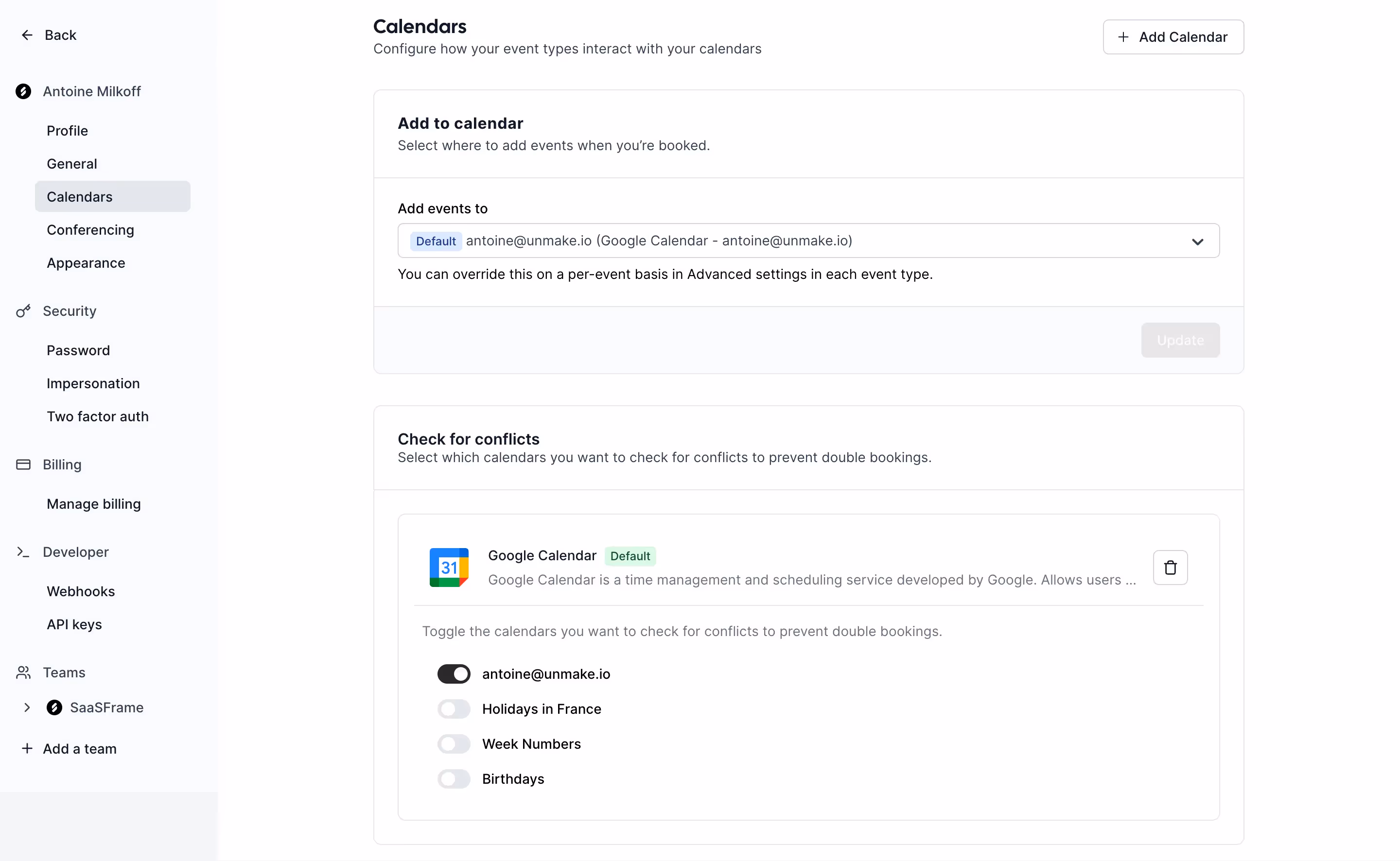Enable the Holidays in France toggle

point(454,709)
